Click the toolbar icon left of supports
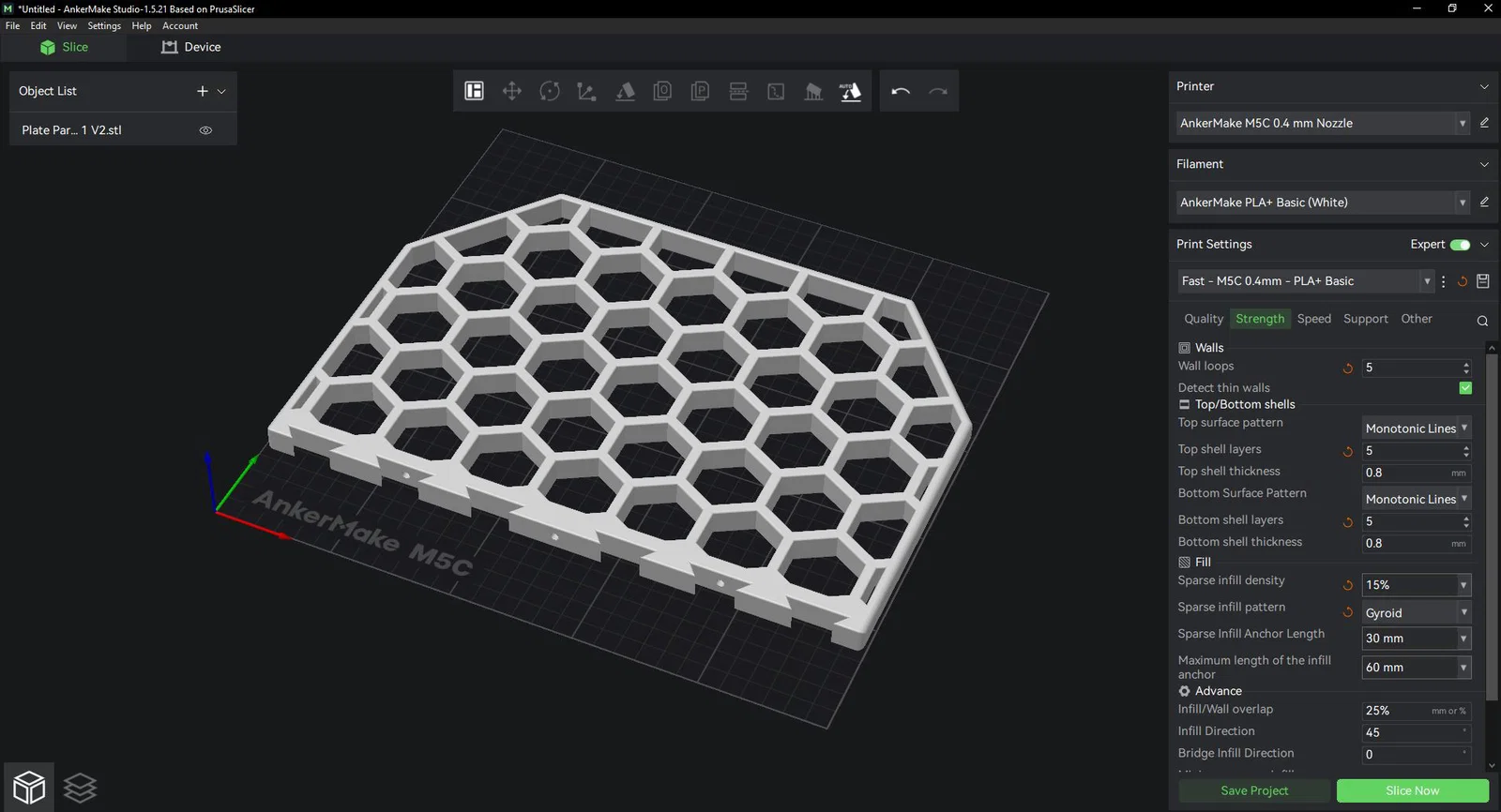Viewport: 1501px width, 812px height. 776,91
